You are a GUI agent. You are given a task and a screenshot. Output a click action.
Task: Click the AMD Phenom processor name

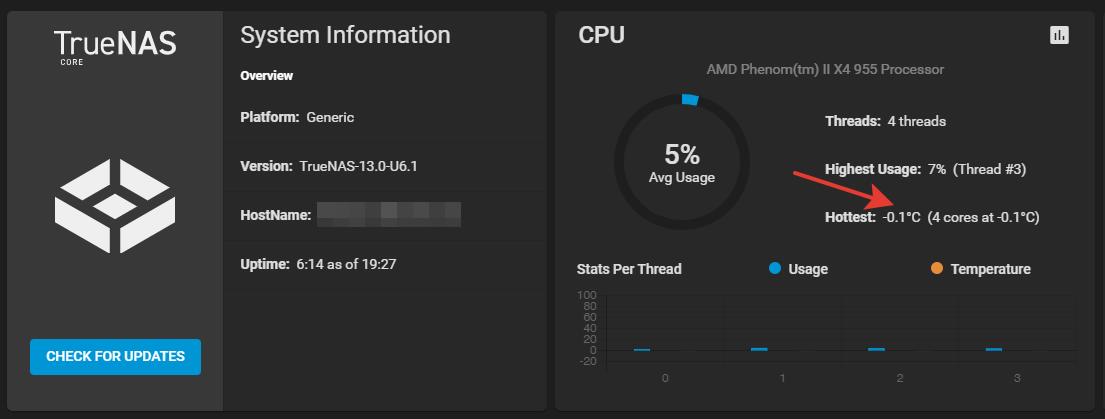(825, 69)
